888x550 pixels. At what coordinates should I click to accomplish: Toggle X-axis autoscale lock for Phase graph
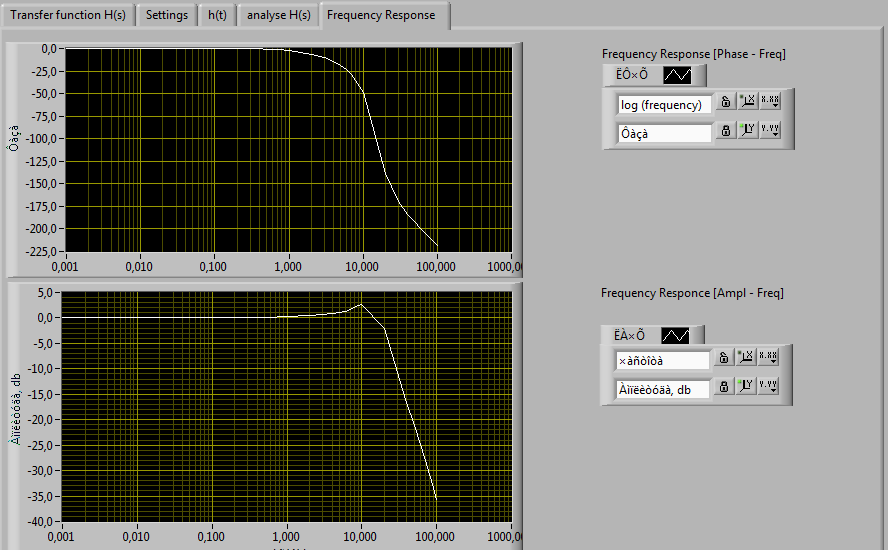tap(726, 102)
